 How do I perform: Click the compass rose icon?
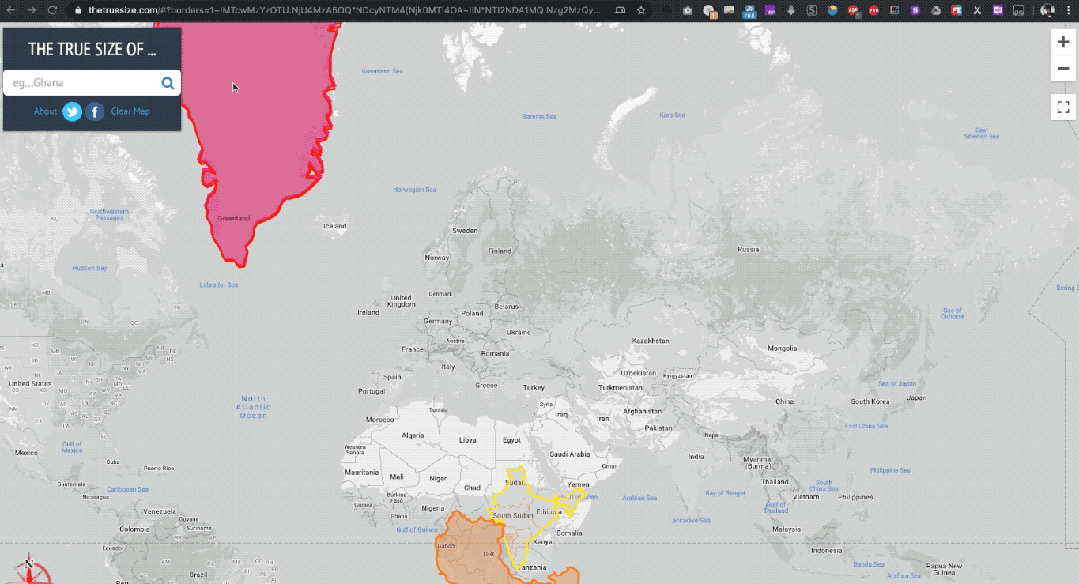29,570
